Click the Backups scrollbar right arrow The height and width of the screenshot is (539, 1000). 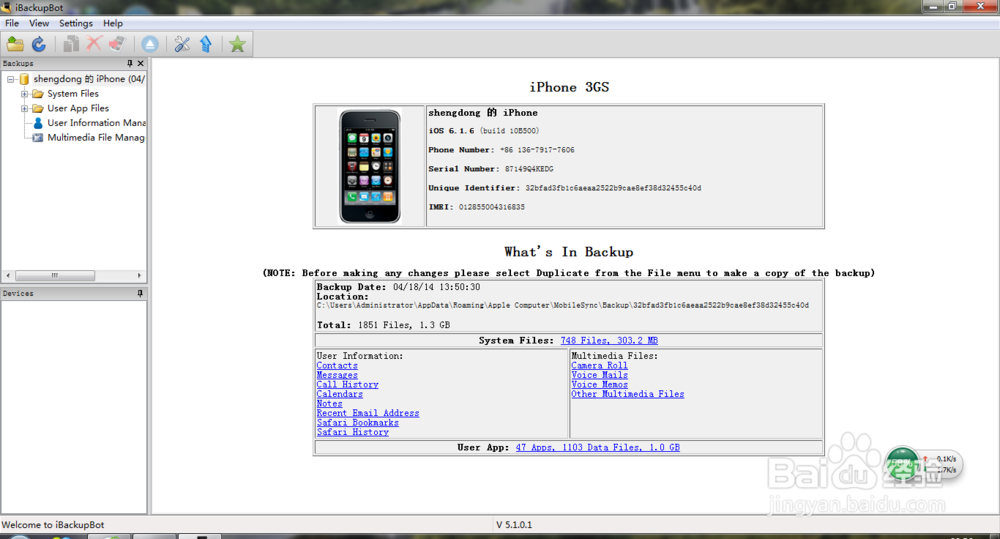(139, 276)
